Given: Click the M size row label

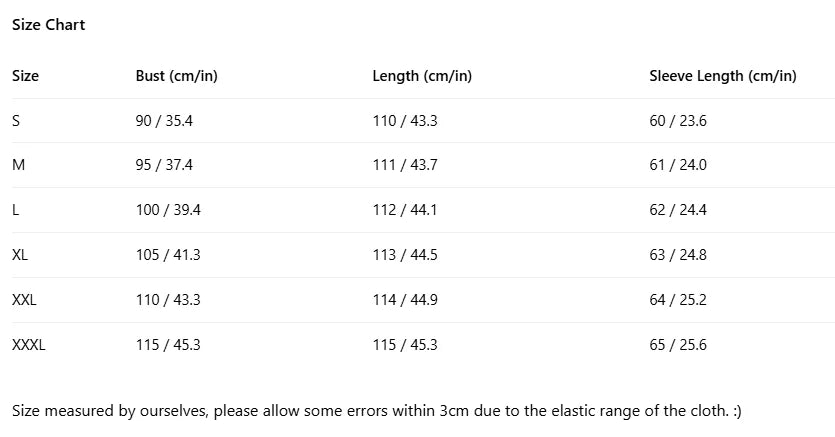Looking at the screenshot, I should point(18,165).
